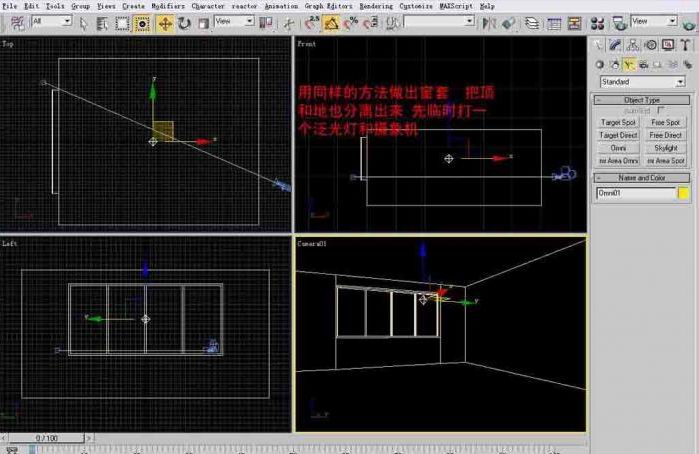Select the Move tool in the toolbar
699x454 pixels.
(167, 21)
